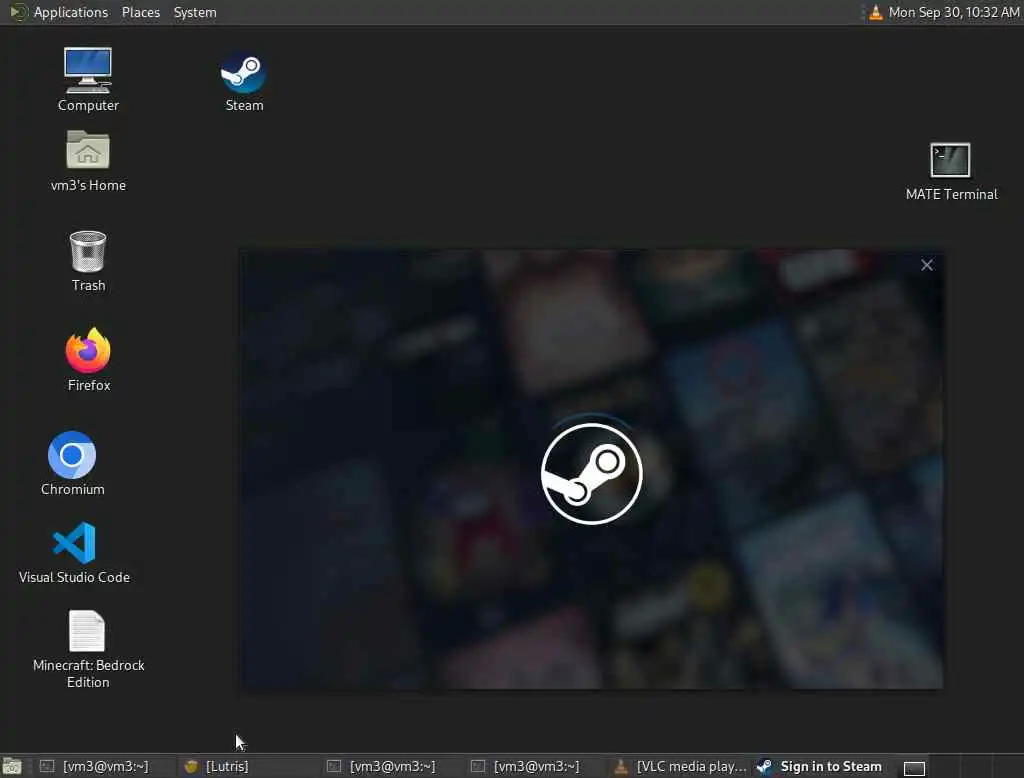Open the Computer desktop icon
The height and width of the screenshot is (778, 1024).
88,79
